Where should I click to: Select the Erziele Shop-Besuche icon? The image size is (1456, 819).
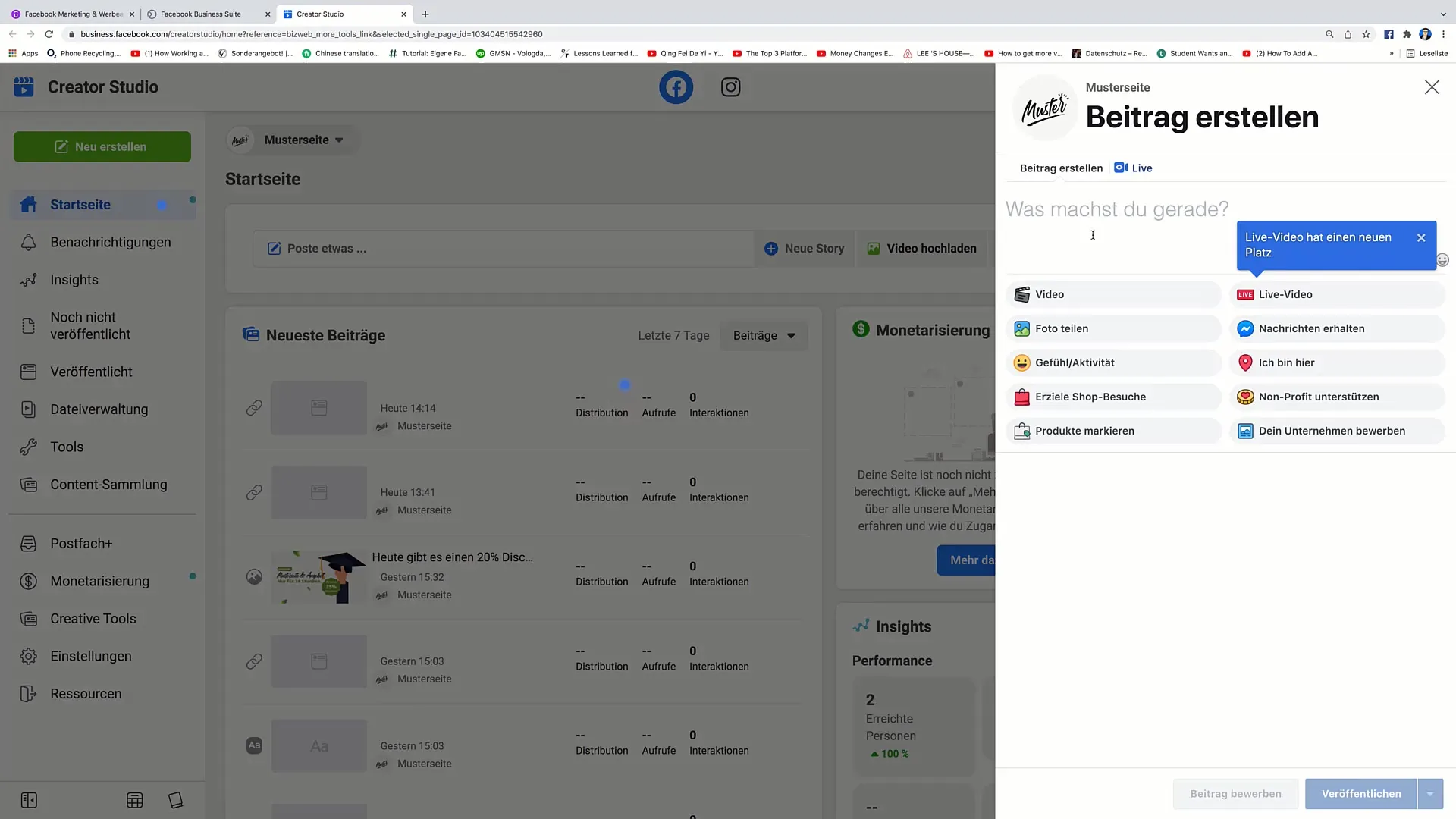[x=1022, y=397]
